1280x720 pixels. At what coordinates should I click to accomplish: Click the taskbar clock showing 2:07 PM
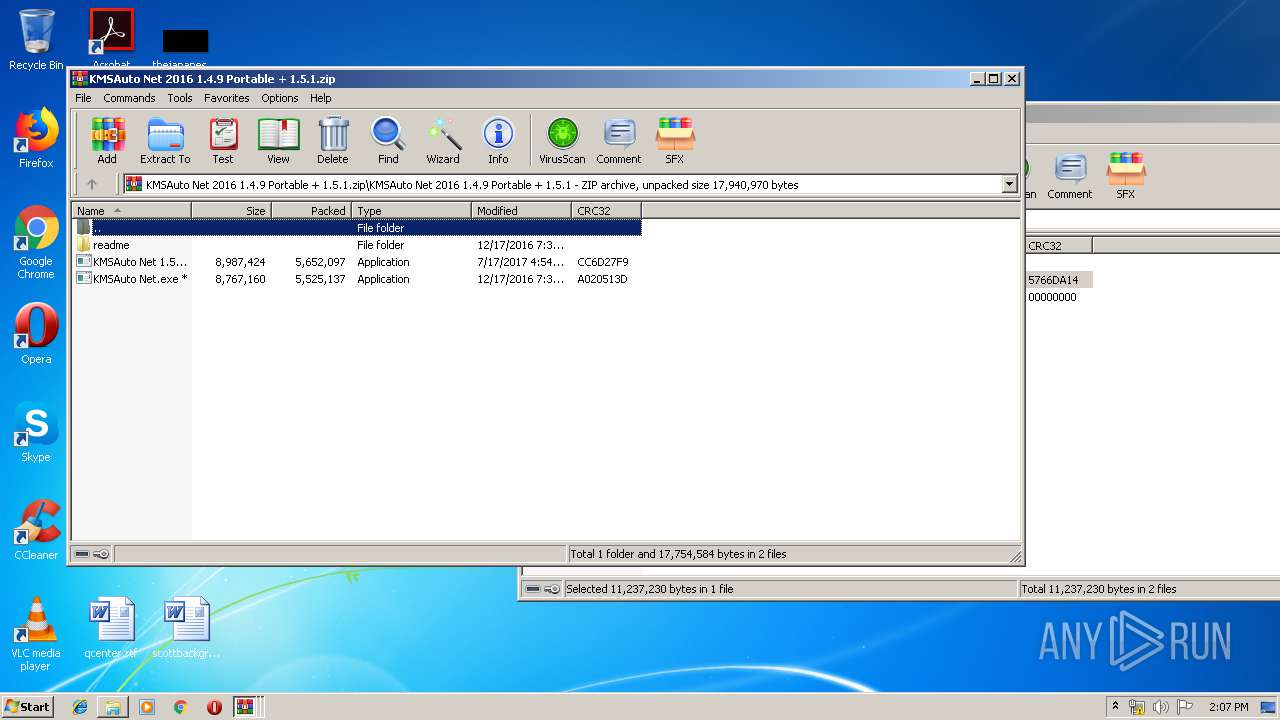[1228, 707]
